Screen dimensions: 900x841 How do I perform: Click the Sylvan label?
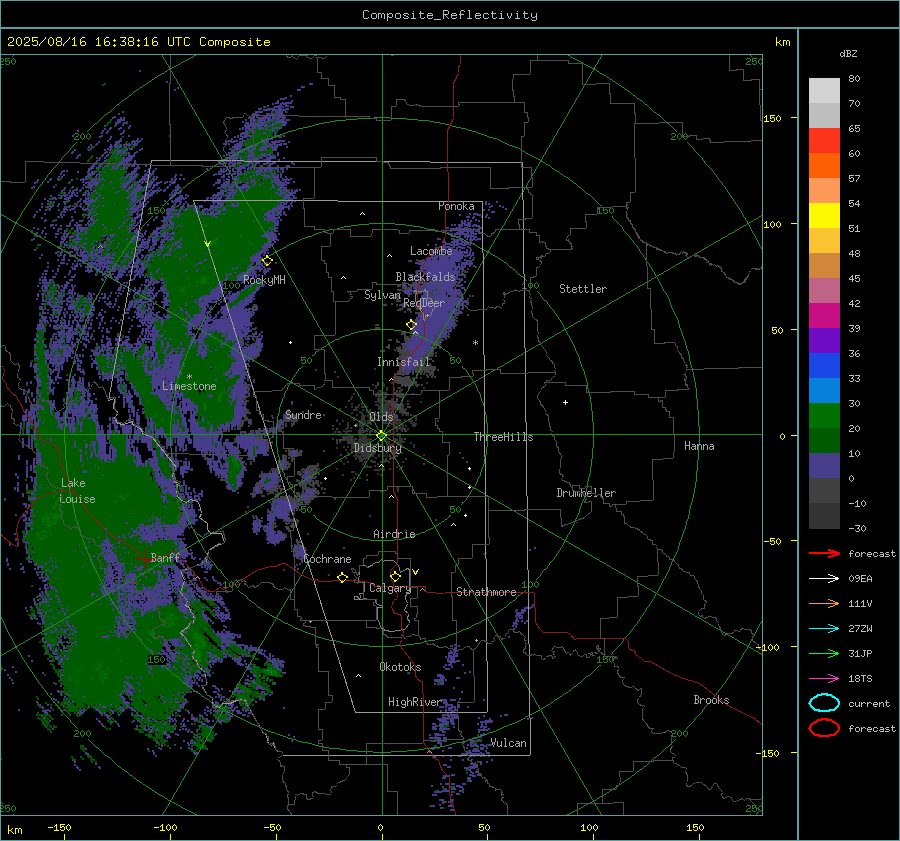pyautogui.click(x=382, y=295)
